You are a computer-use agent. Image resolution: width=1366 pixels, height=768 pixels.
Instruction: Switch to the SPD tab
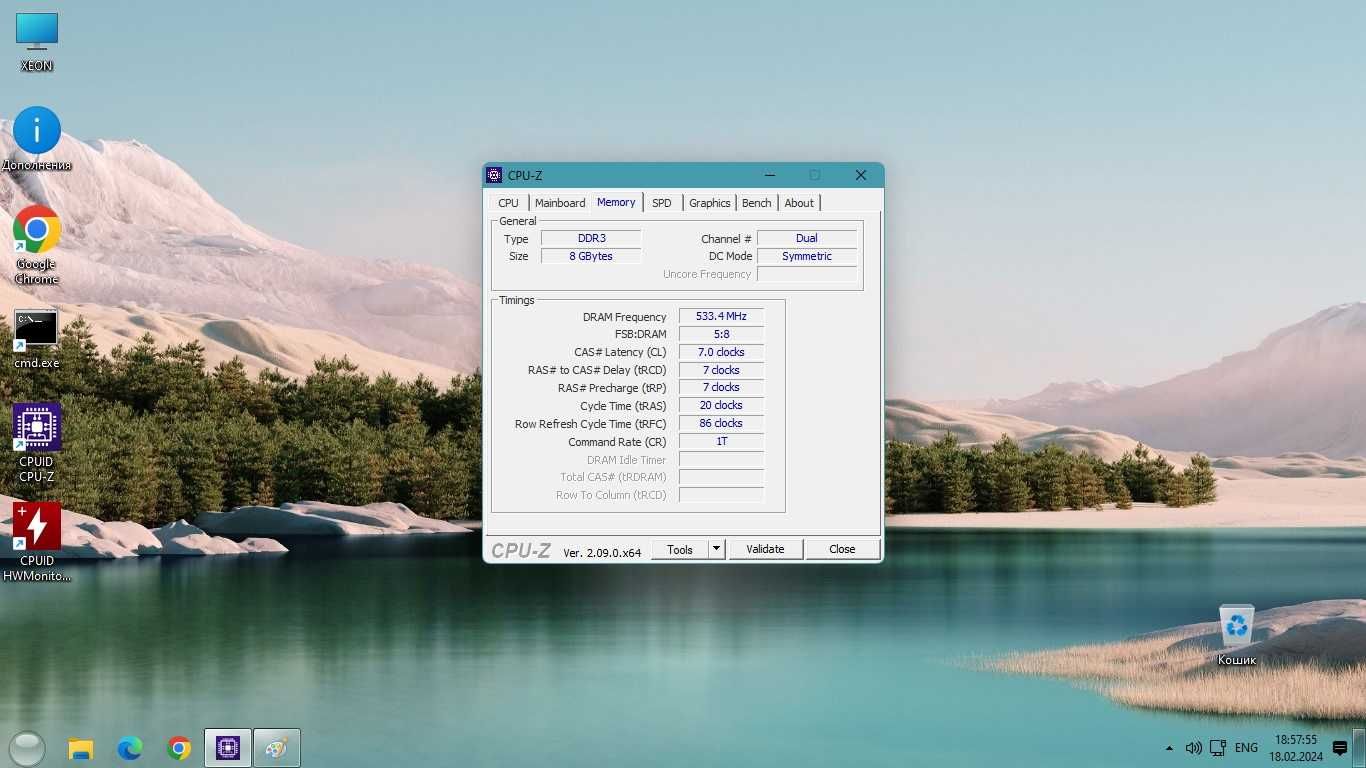point(662,203)
